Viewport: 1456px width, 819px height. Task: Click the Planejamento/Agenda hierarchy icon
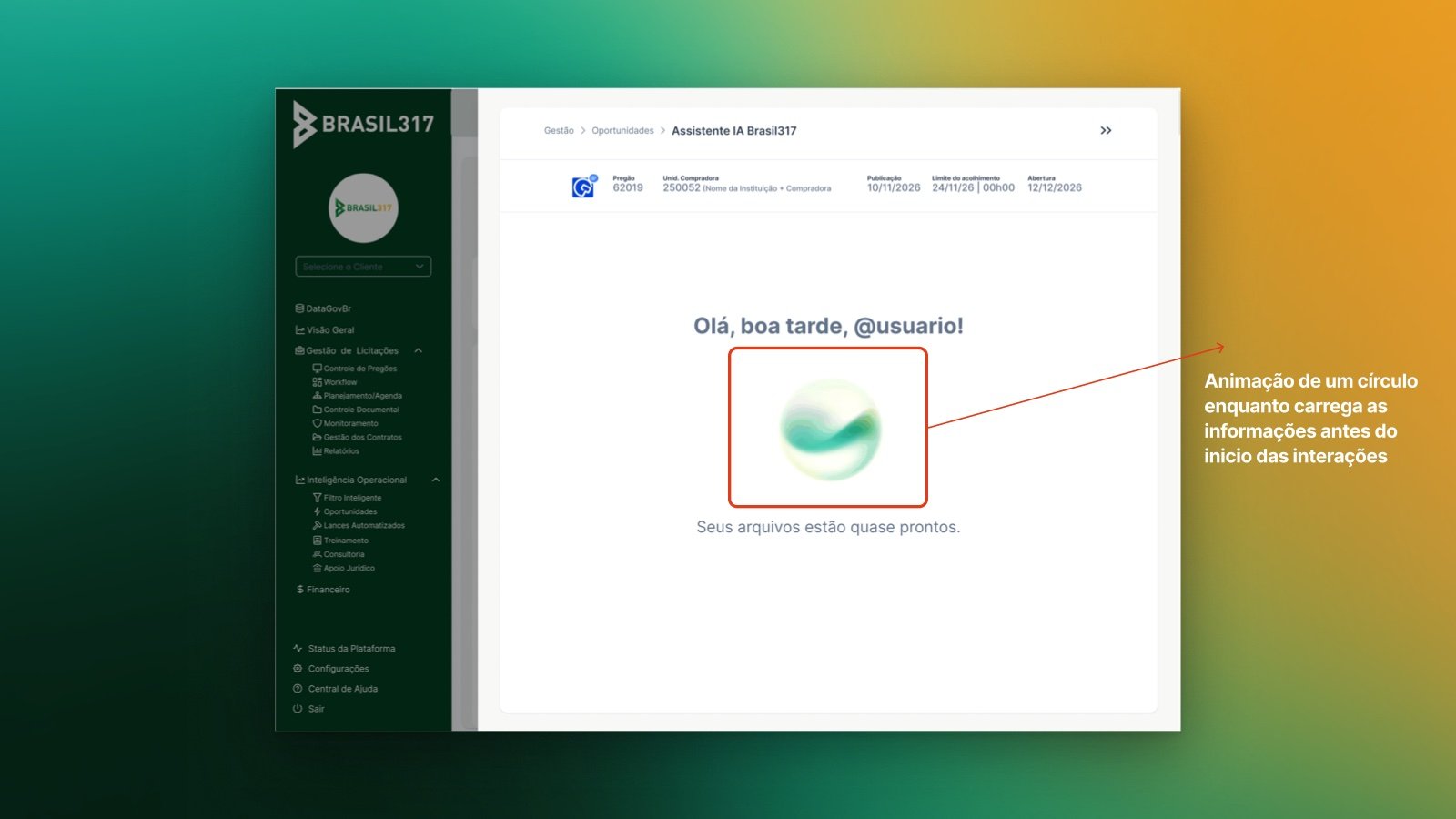tap(318, 396)
